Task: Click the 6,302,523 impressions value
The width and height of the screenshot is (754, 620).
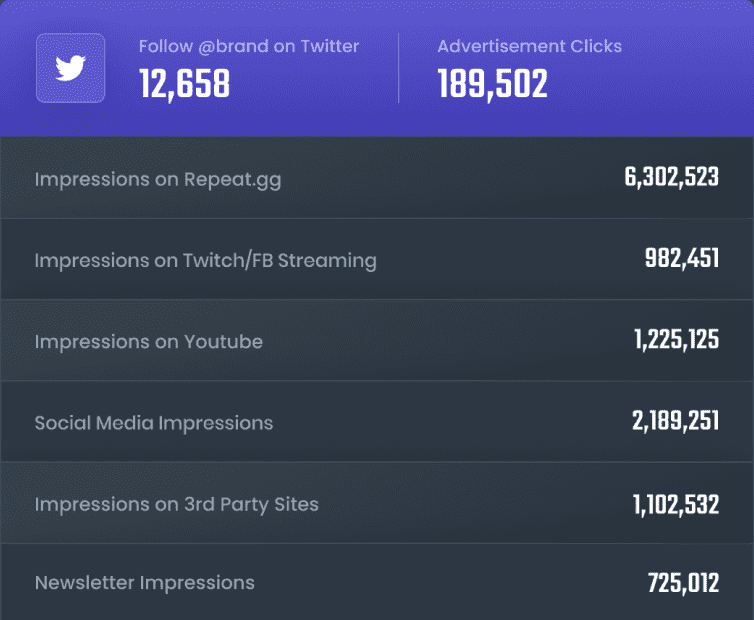Action: point(672,179)
